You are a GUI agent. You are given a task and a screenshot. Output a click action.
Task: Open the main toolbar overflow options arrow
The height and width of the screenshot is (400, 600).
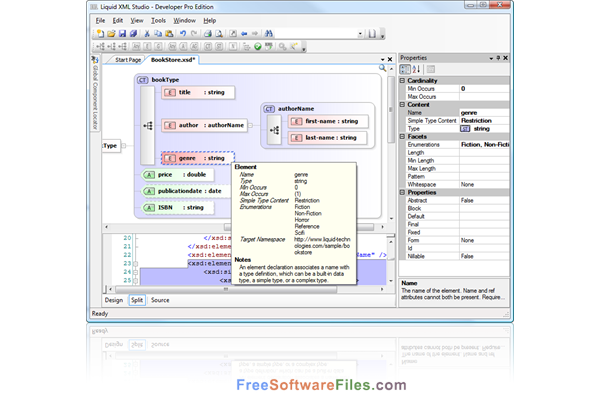pyautogui.click(x=382, y=36)
